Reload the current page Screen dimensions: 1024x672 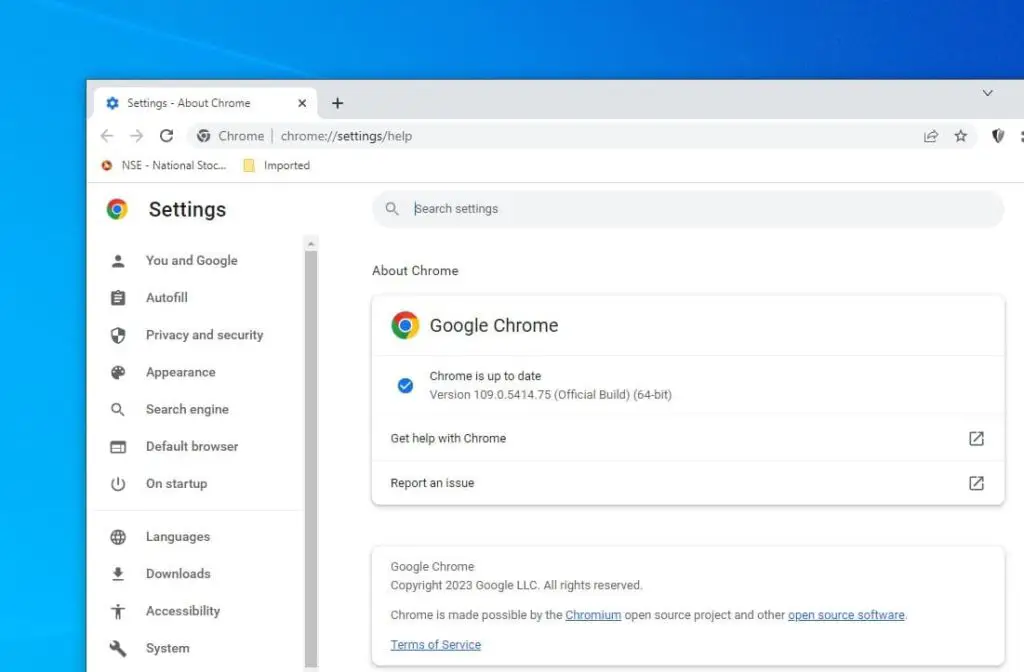pos(167,135)
